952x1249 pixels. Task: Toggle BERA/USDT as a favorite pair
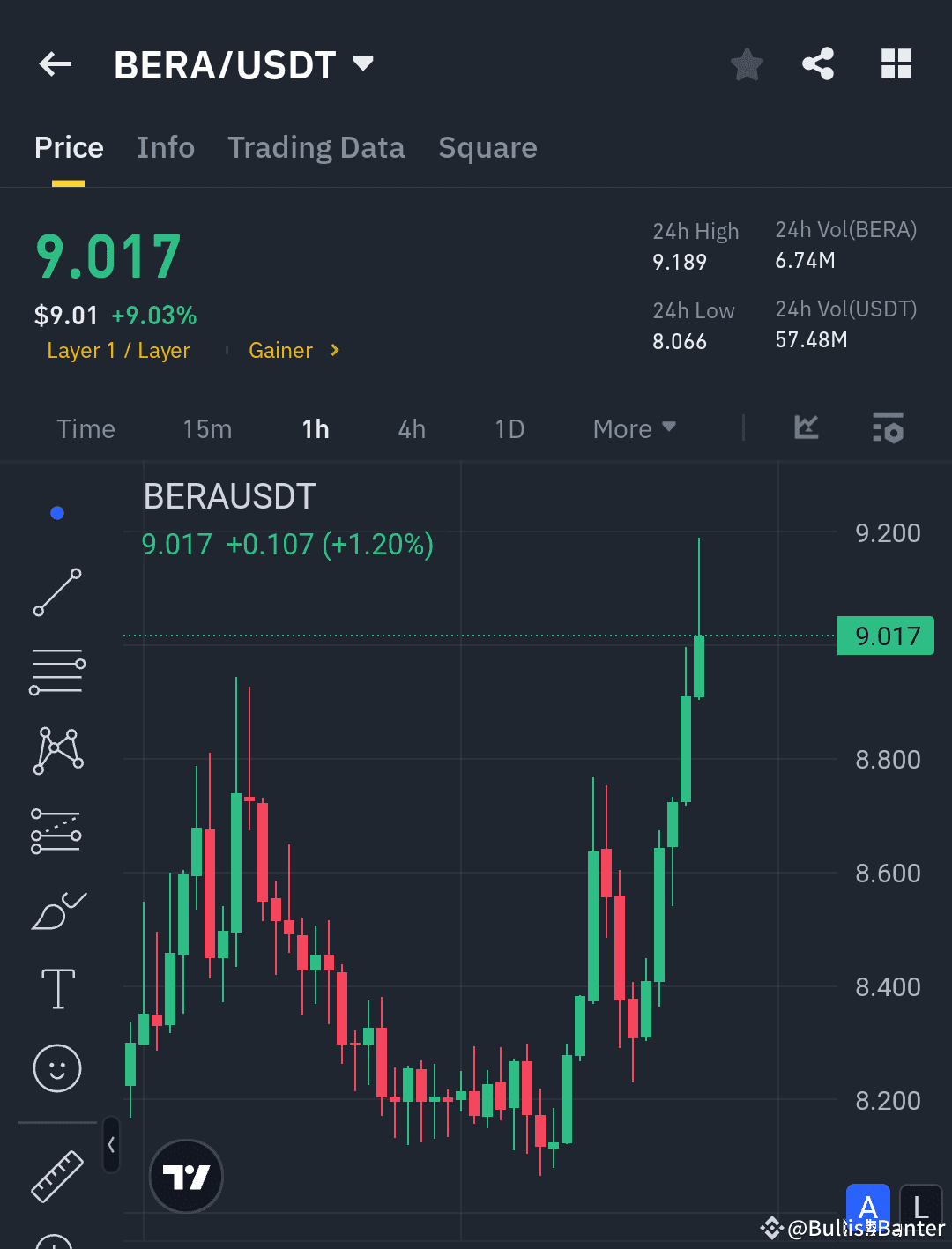[747, 63]
